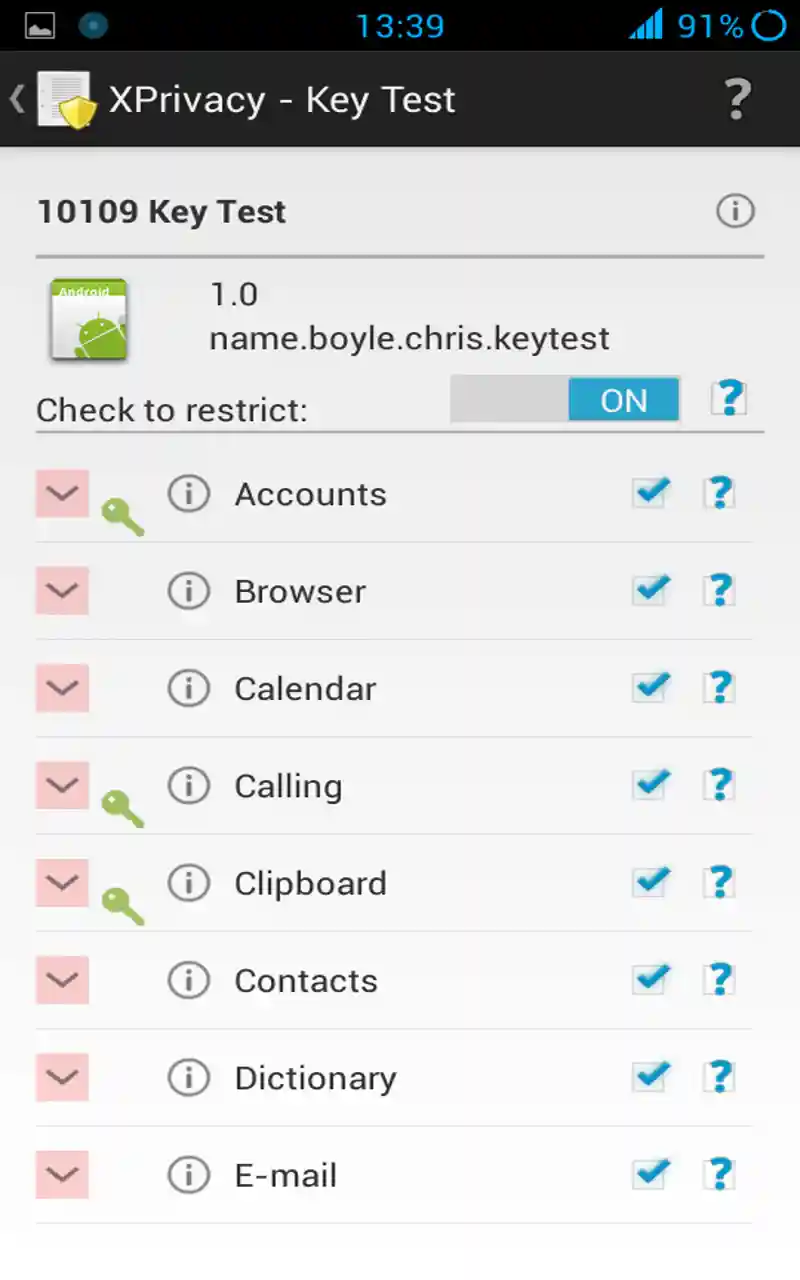This screenshot has height=1280, width=800.
Task: Uncheck the E-mail restriction checkbox
Action: click(x=651, y=1174)
